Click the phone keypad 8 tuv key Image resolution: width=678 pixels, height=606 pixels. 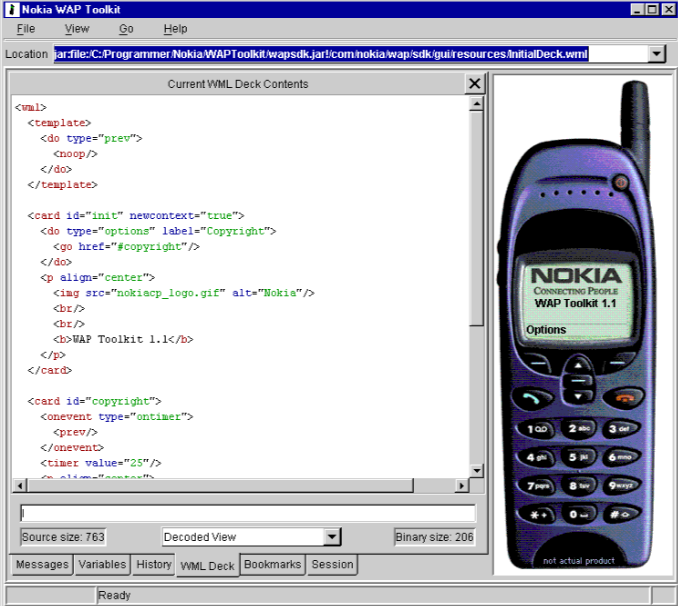[579, 486]
